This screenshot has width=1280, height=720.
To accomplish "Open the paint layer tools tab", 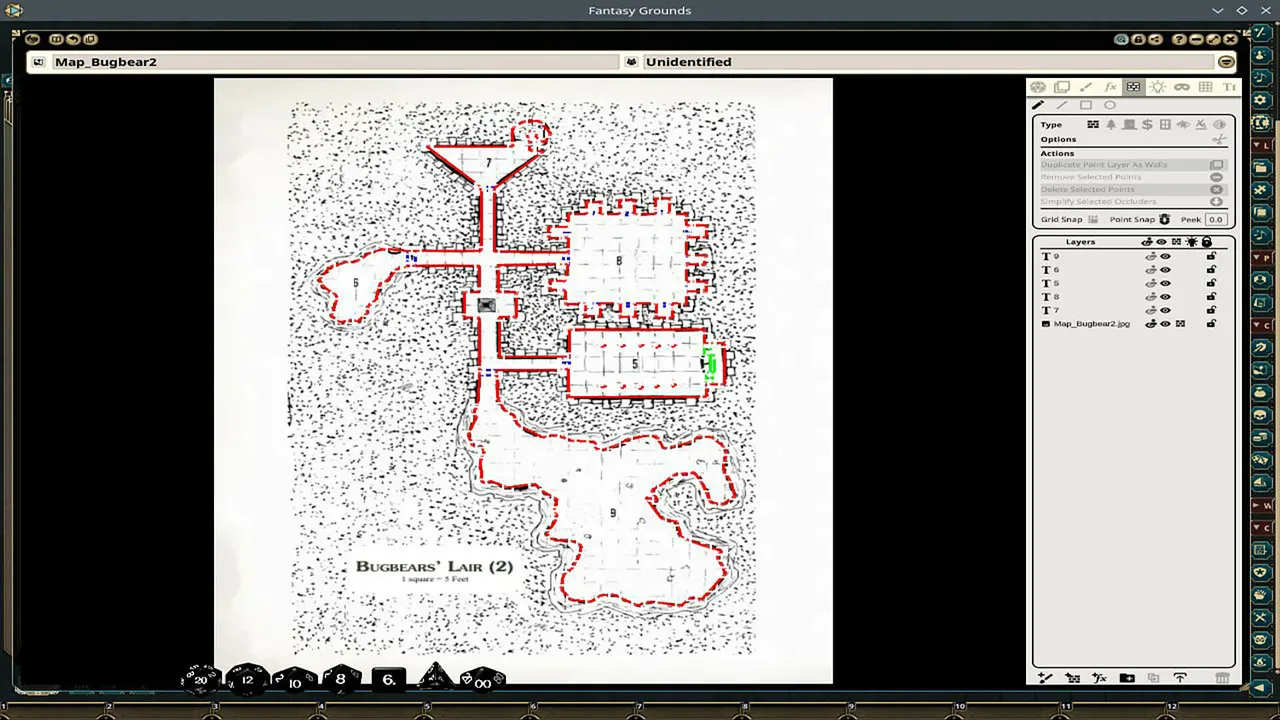I will pyautogui.click(x=1086, y=87).
